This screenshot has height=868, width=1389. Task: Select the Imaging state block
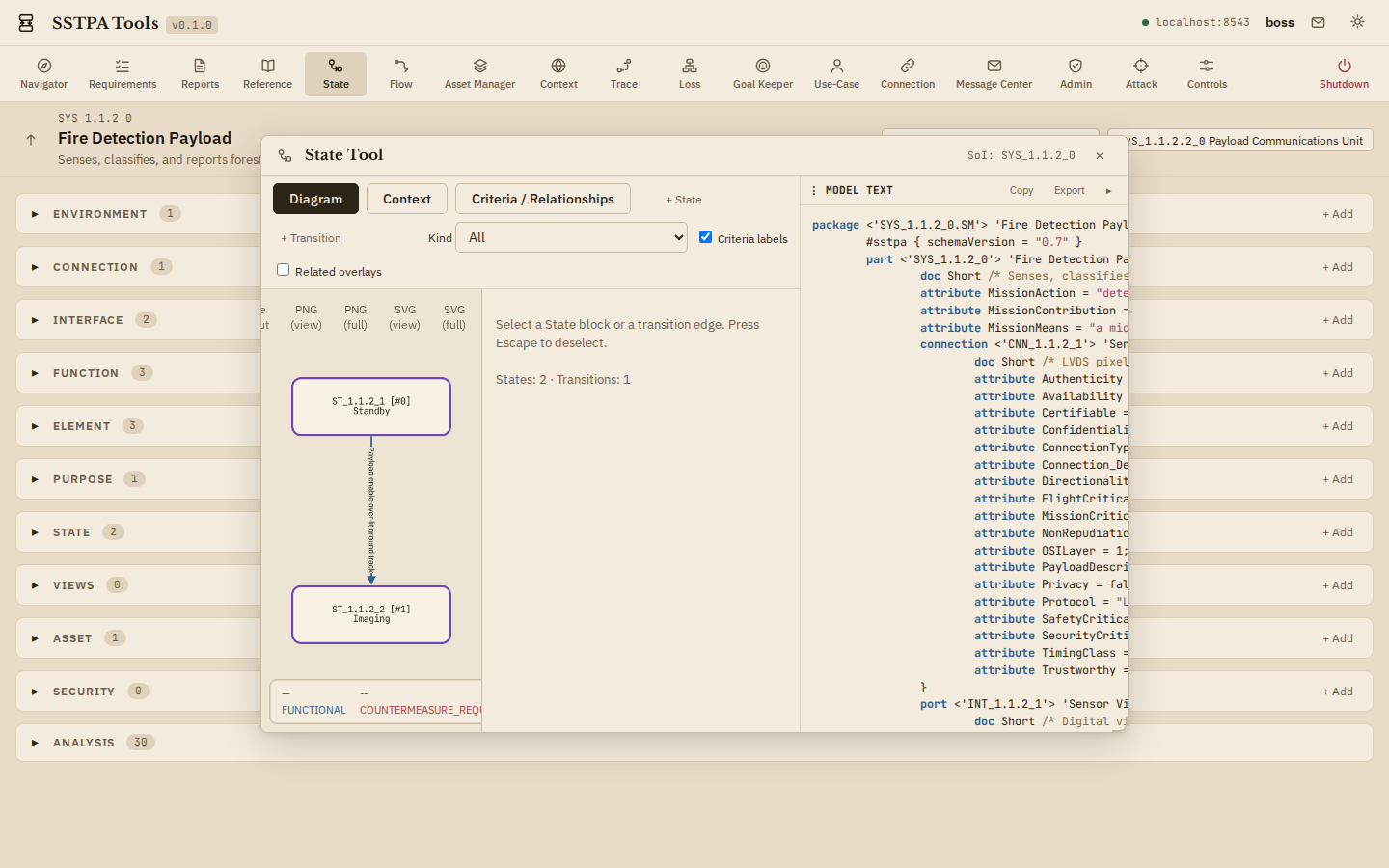pyautogui.click(x=371, y=614)
